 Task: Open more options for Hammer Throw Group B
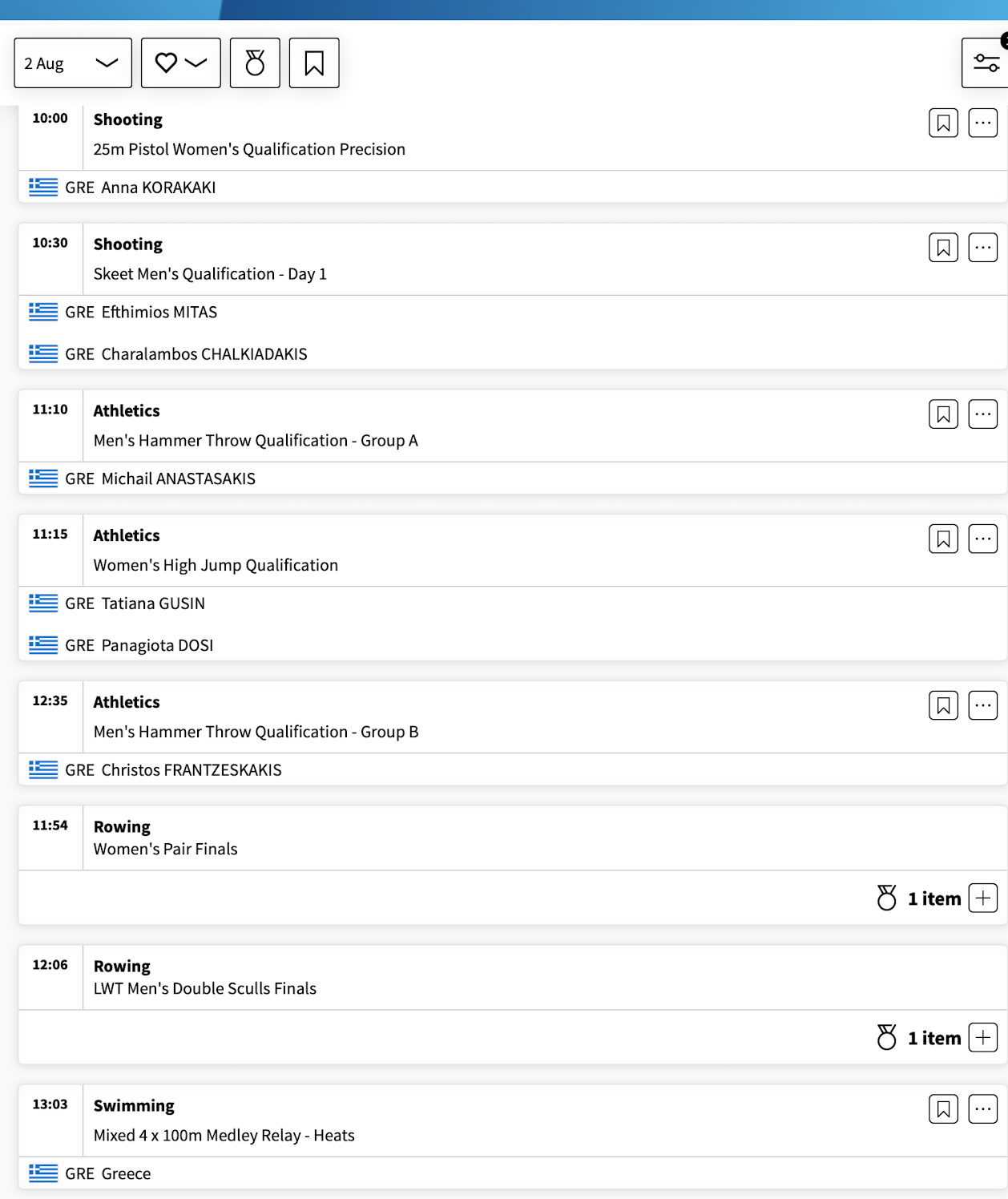click(x=983, y=706)
